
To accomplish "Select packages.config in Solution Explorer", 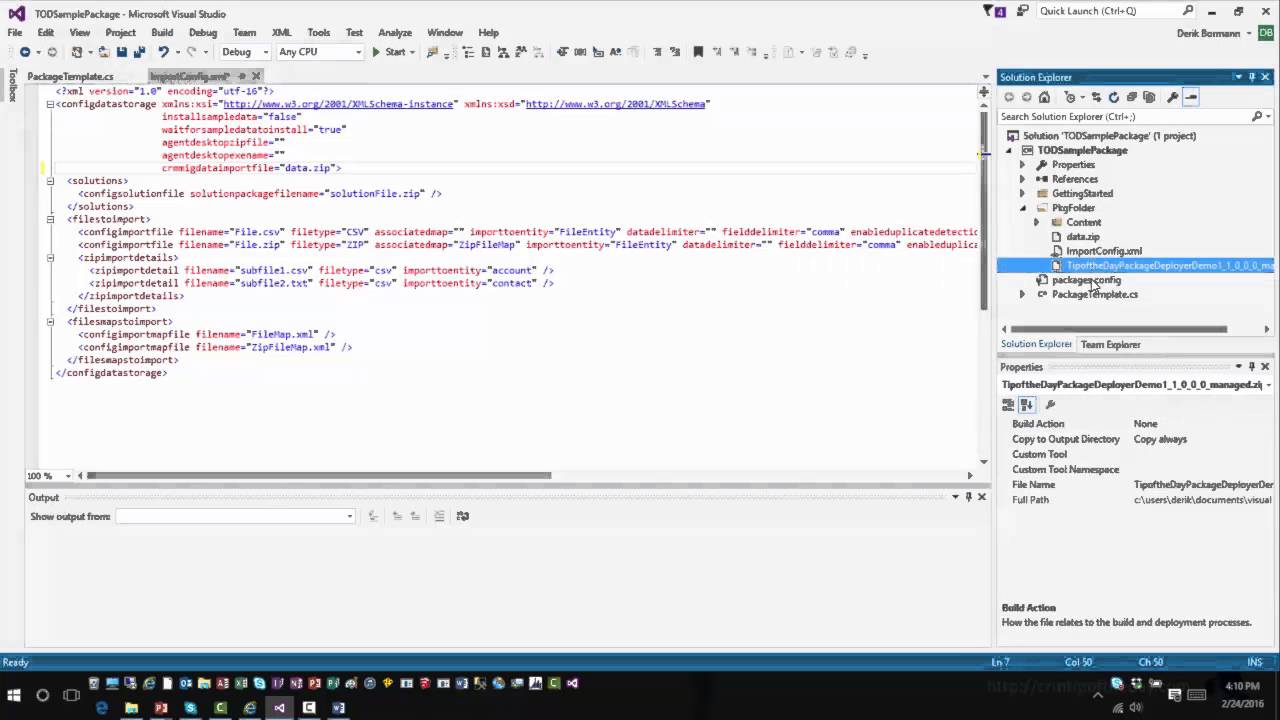I will (x=1086, y=280).
